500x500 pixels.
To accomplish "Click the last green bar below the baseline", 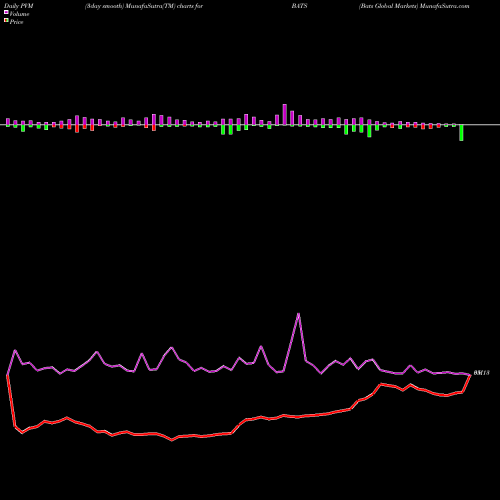I will [x=461, y=133].
